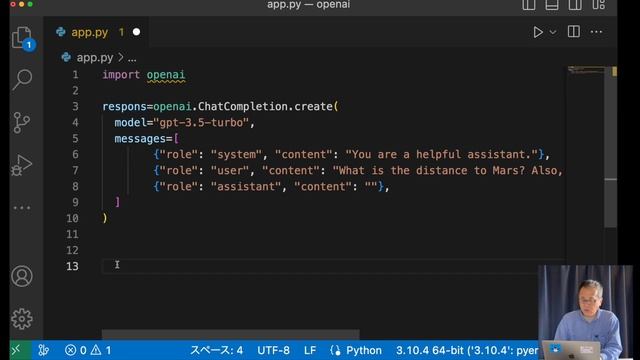
Task: Select the app.py editor tab
Action: [96, 32]
